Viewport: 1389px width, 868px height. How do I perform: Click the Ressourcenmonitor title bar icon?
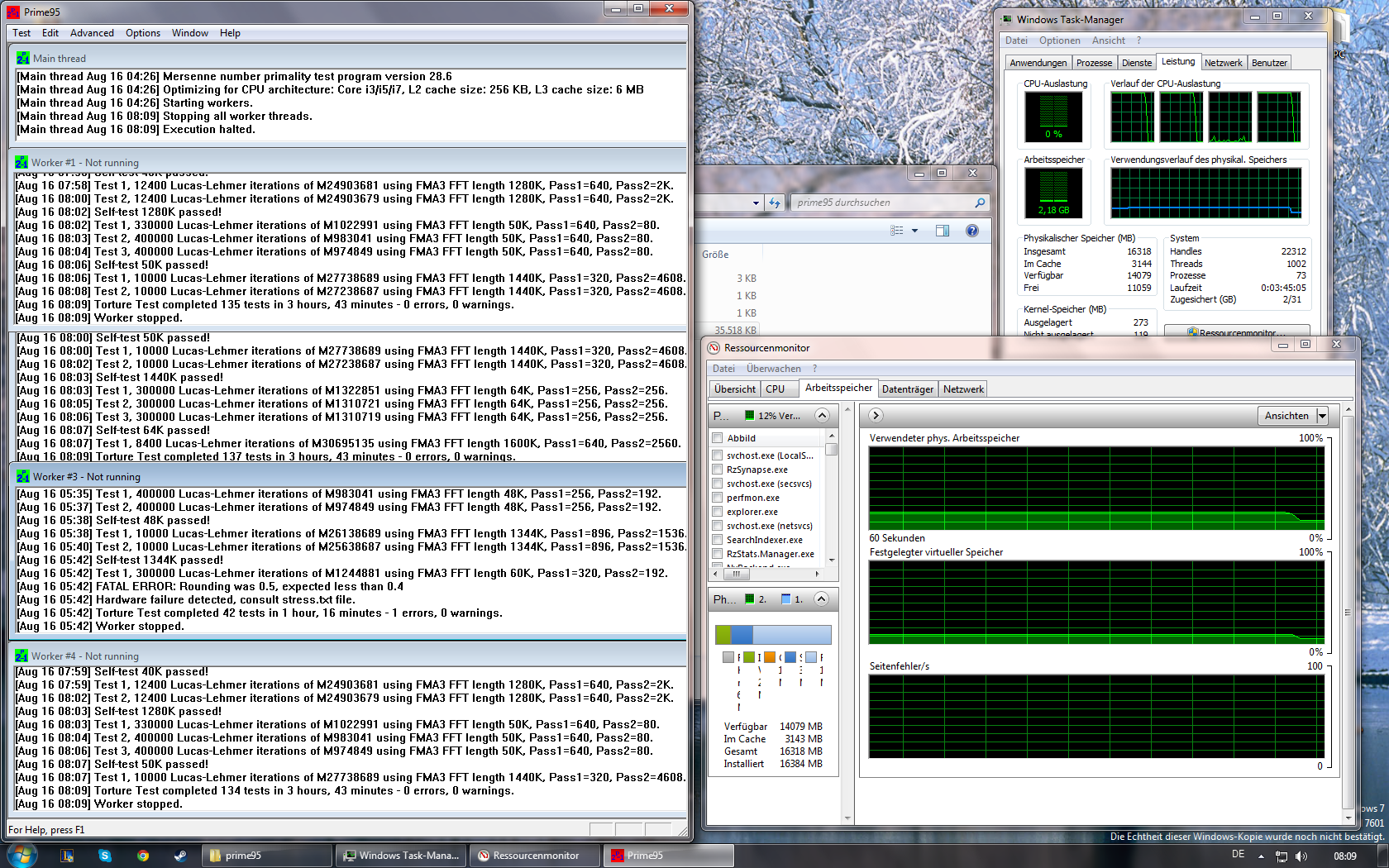(x=714, y=347)
